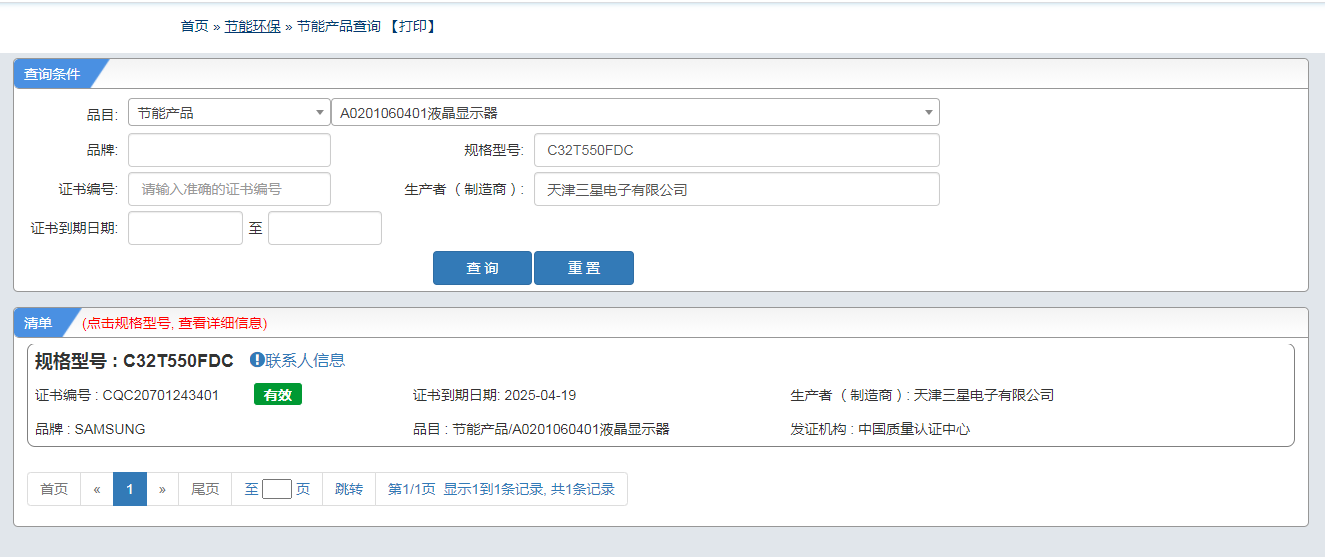Image resolution: width=1325 pixels, height=557 pixels.
Task: Click the 品牌 : SAMSUNG text
Action: coord(90,429)
